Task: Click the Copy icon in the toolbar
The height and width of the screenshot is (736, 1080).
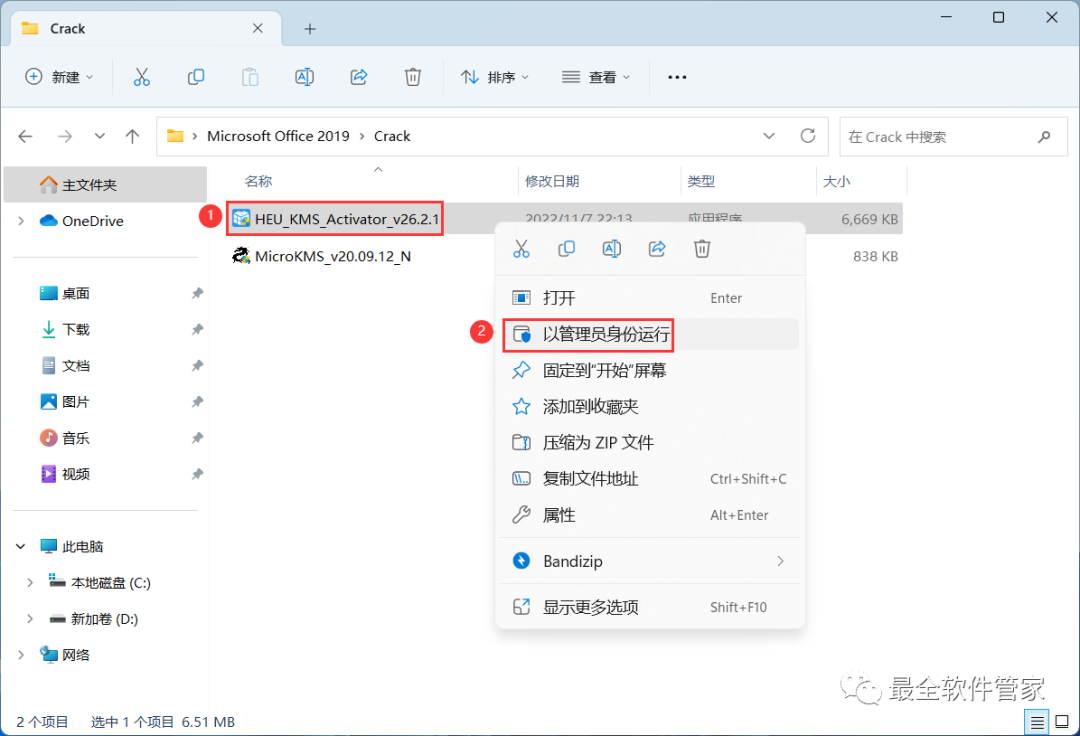Action: 196,77
